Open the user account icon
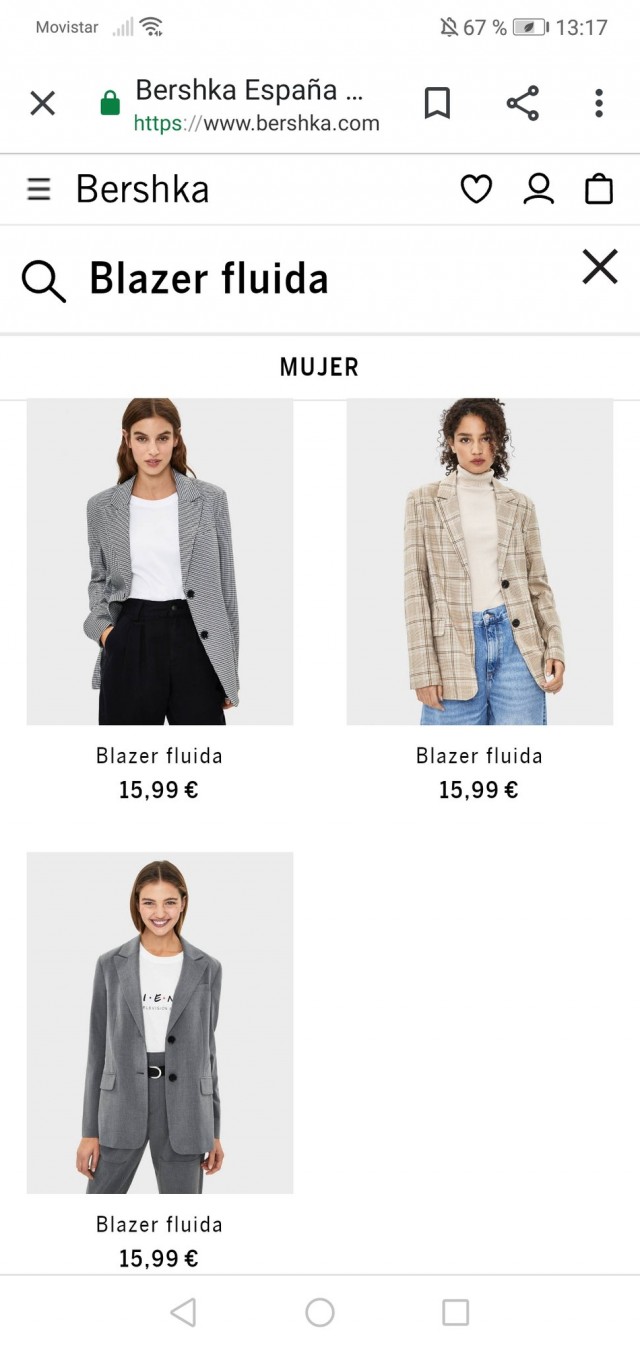Screen dimensions: 640x1351 click(x=538, y=189)
